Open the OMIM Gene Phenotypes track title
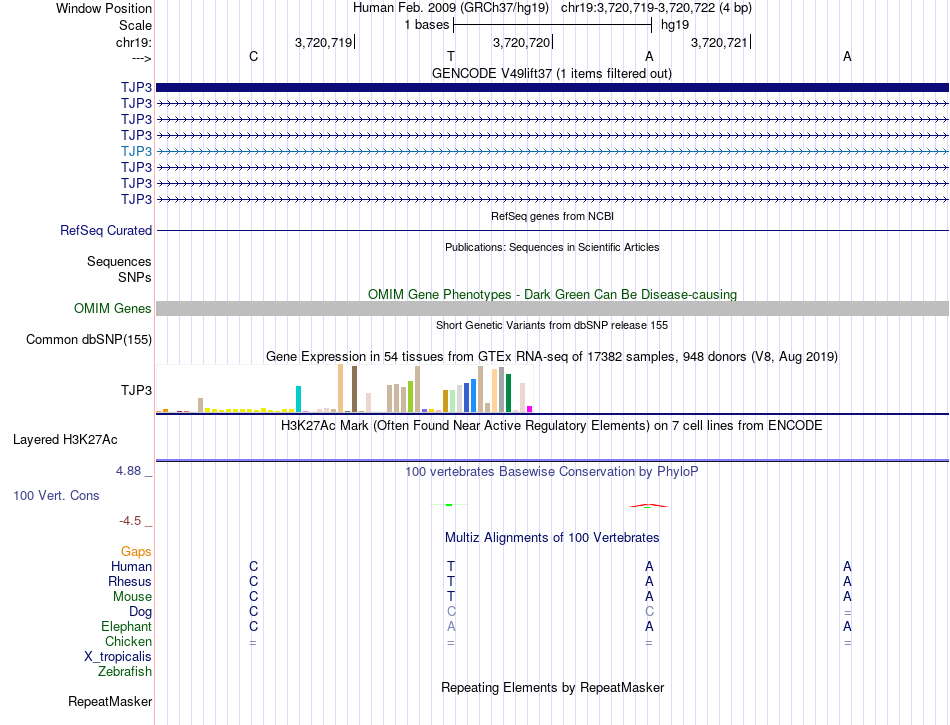Image resolution: width=950 pixels, height=725 pixels. (x=552, y=294)
